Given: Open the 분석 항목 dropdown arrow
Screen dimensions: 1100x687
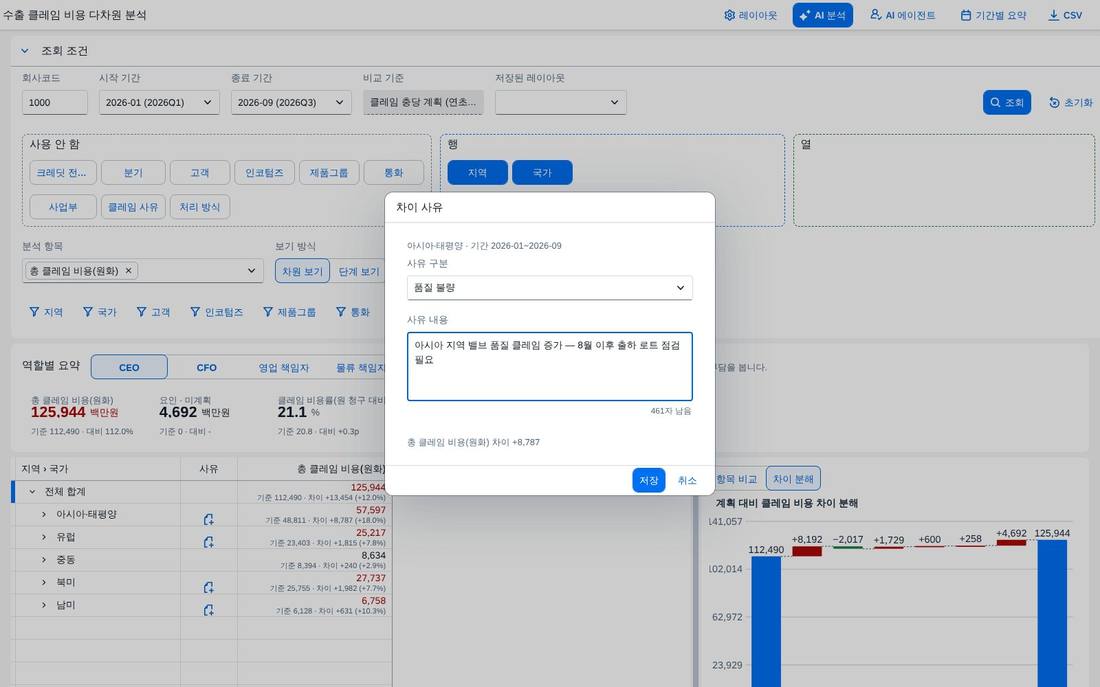Looking at the screenshot, I should (251, 271).
